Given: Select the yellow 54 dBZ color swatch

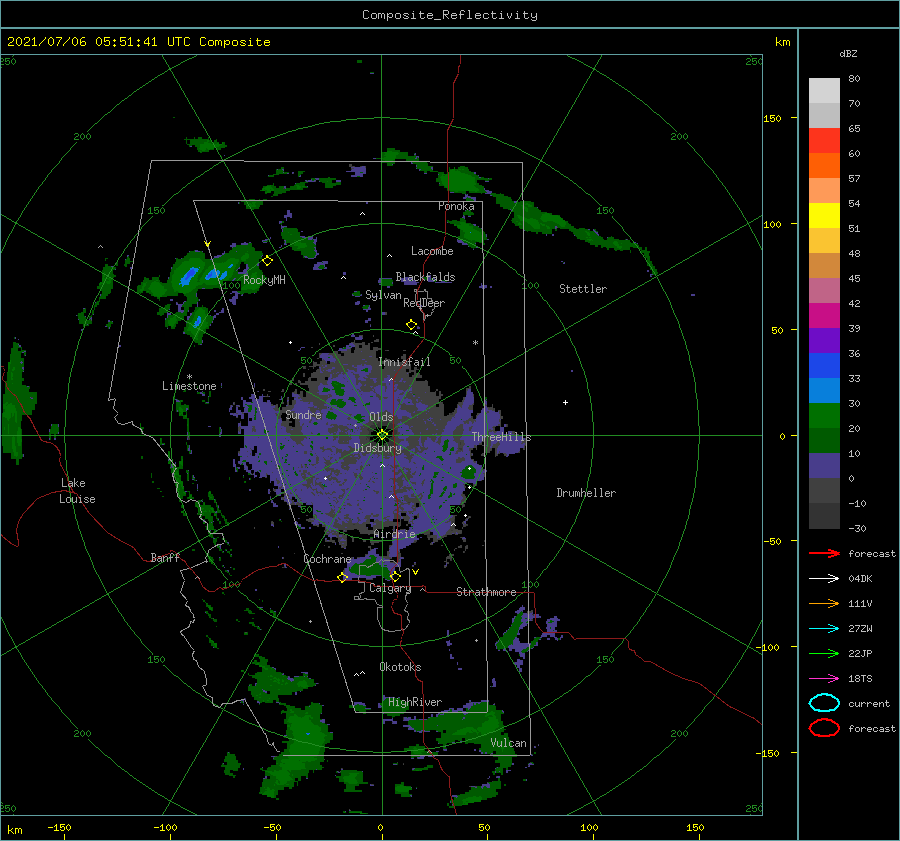Looking at the screenshot, I should click(x=824, y=215).
